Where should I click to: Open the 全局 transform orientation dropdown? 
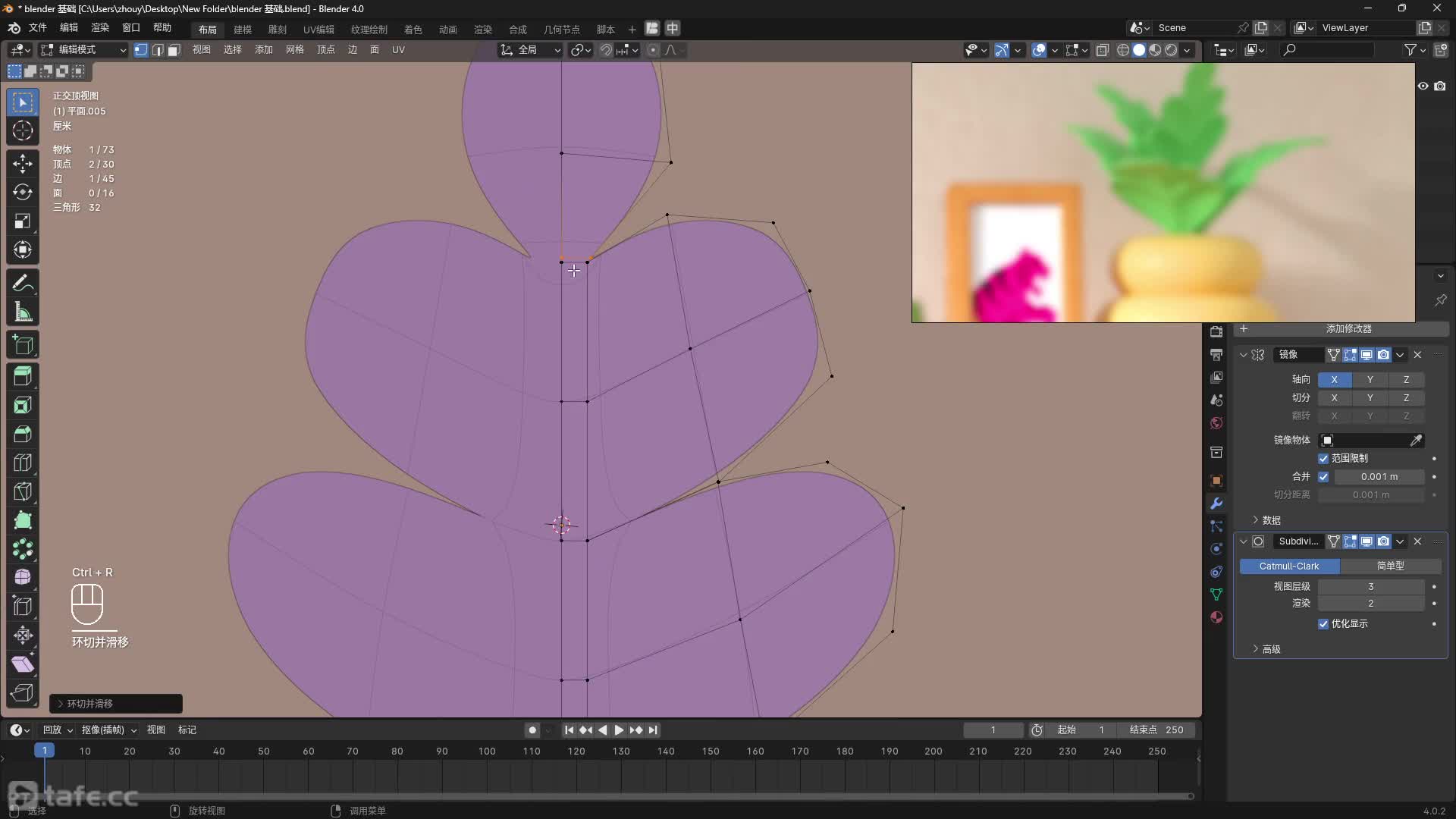[x=529, y=50]
